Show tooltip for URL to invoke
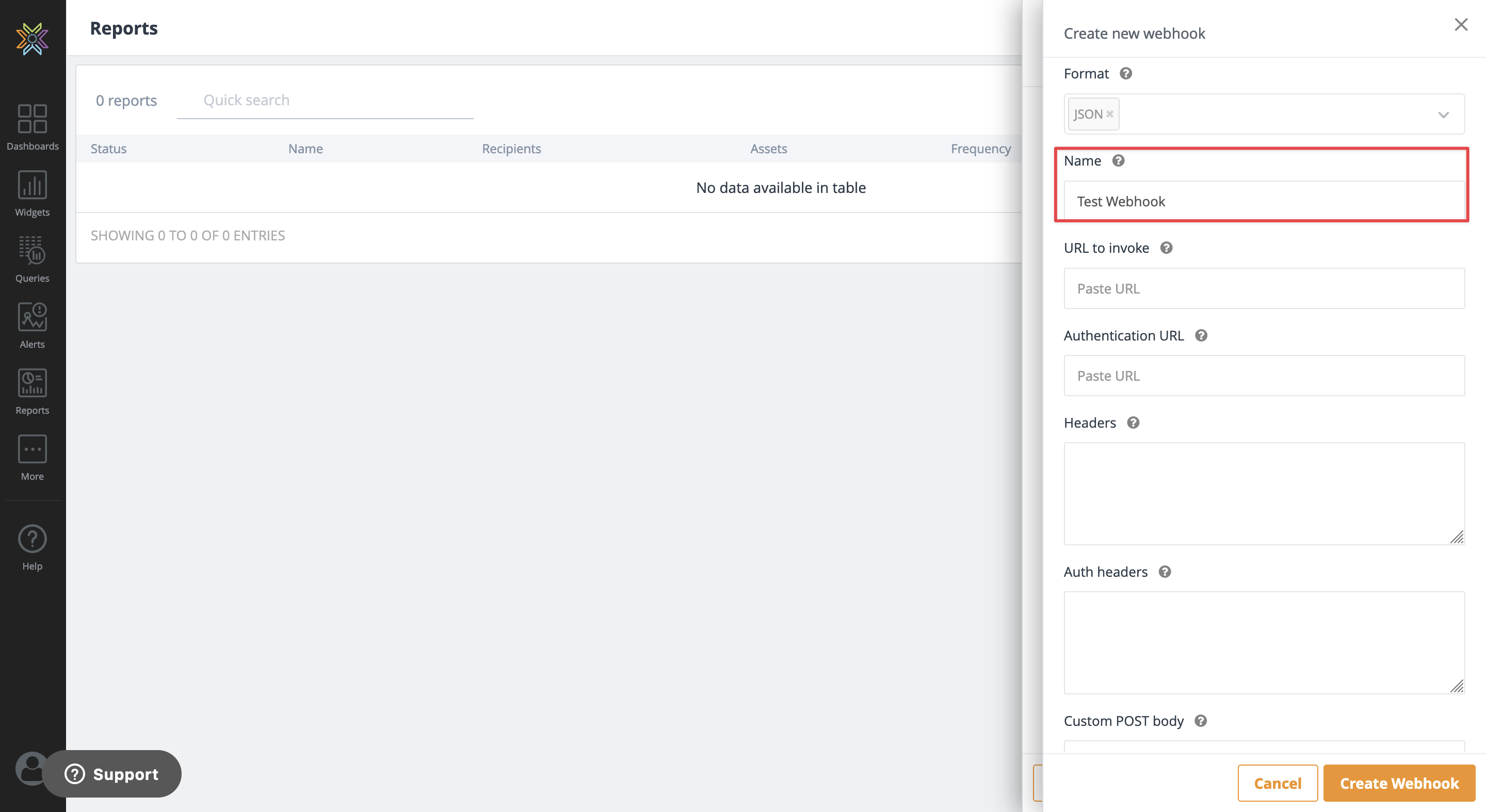 tap(1166, 248)
